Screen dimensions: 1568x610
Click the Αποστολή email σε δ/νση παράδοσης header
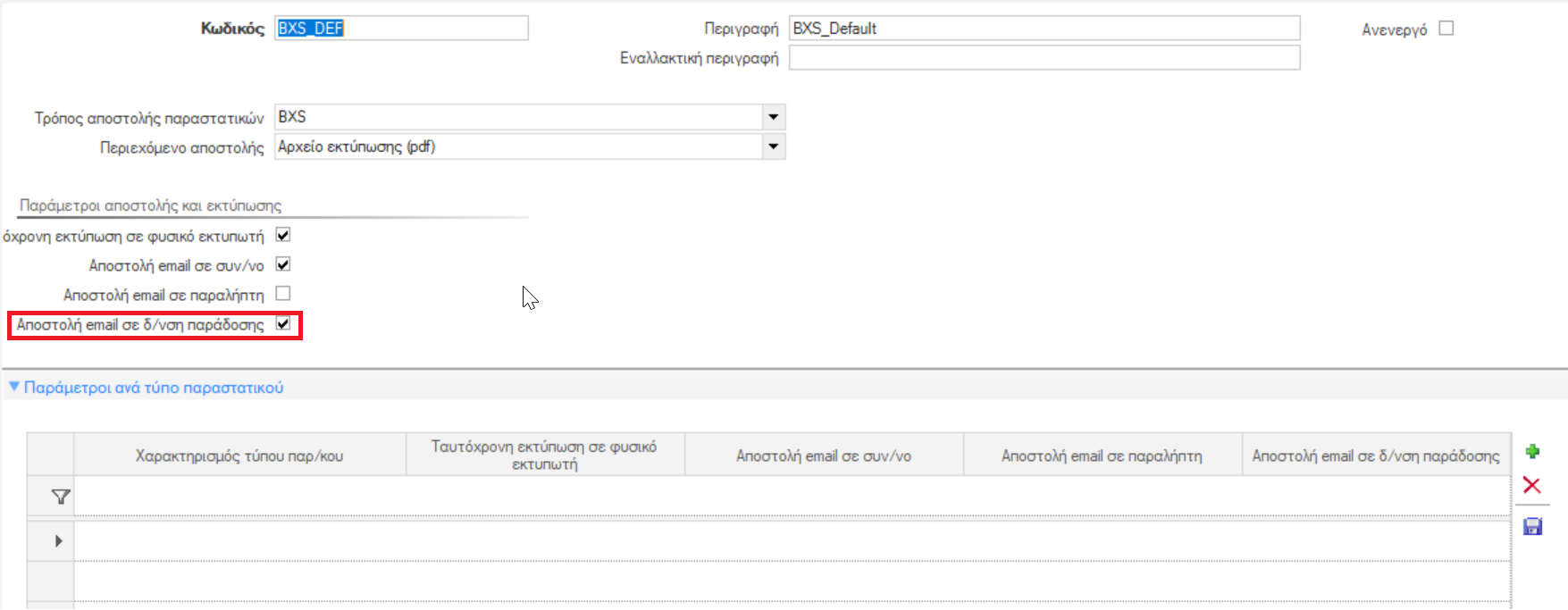(1376, 455)
